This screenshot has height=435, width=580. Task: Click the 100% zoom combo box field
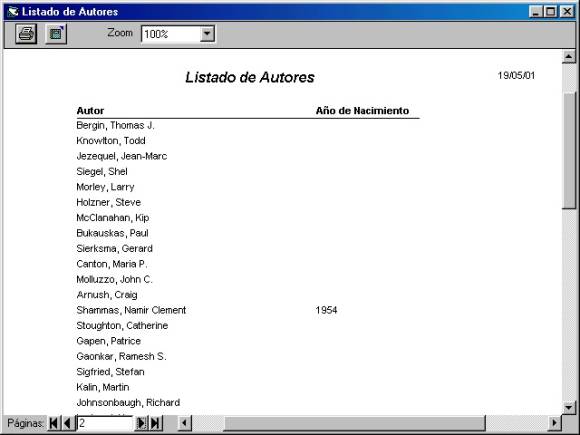178,34
